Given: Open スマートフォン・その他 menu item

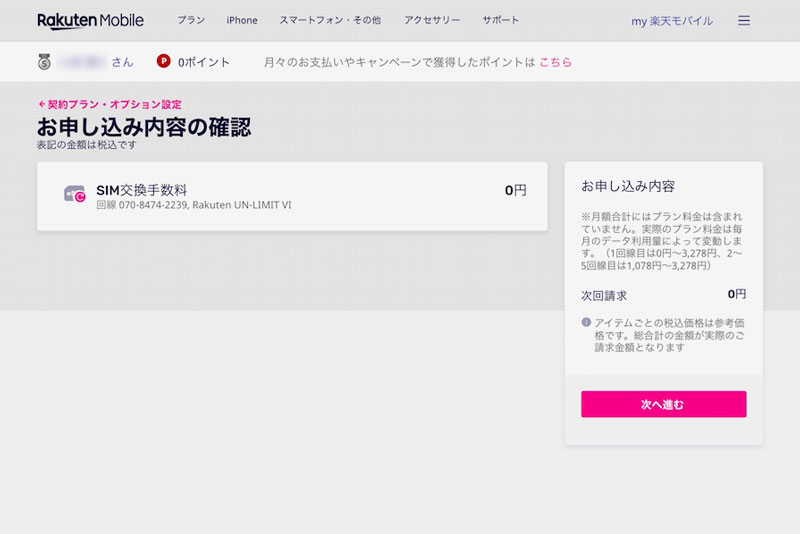Looking at the screenshot, I should pos(330,20).
